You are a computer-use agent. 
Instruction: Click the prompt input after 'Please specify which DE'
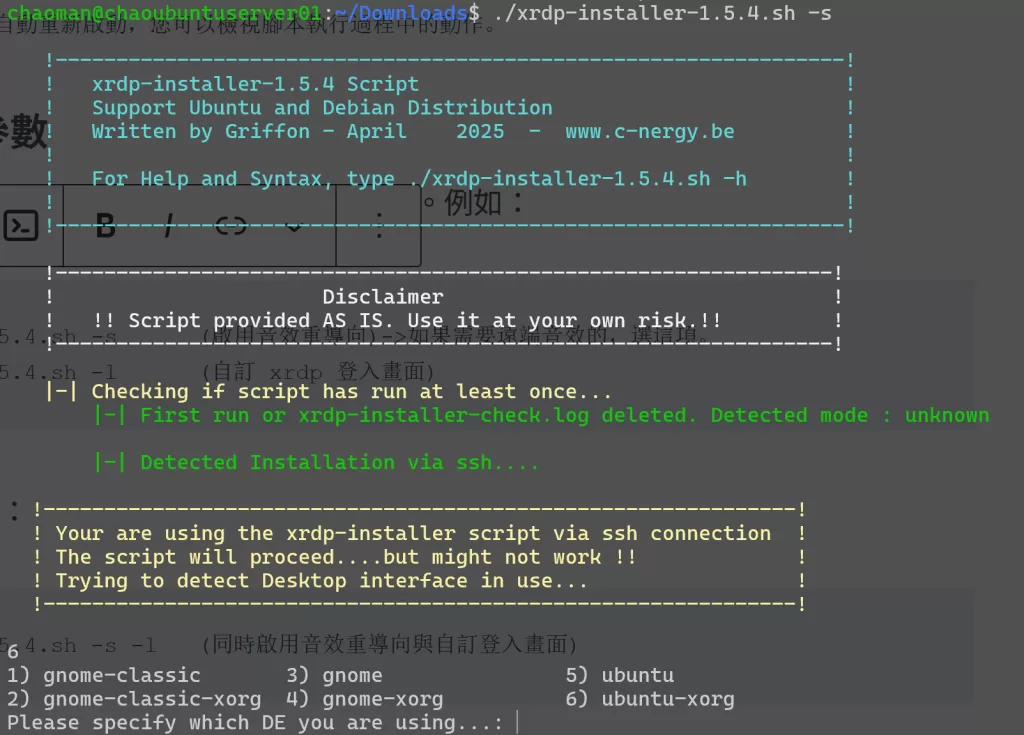tap(518, 722)
